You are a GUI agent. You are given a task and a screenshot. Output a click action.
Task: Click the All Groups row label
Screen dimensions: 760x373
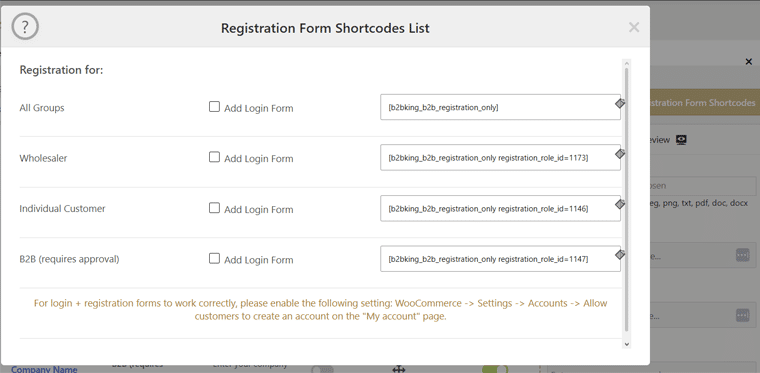(x=42, y=108)
